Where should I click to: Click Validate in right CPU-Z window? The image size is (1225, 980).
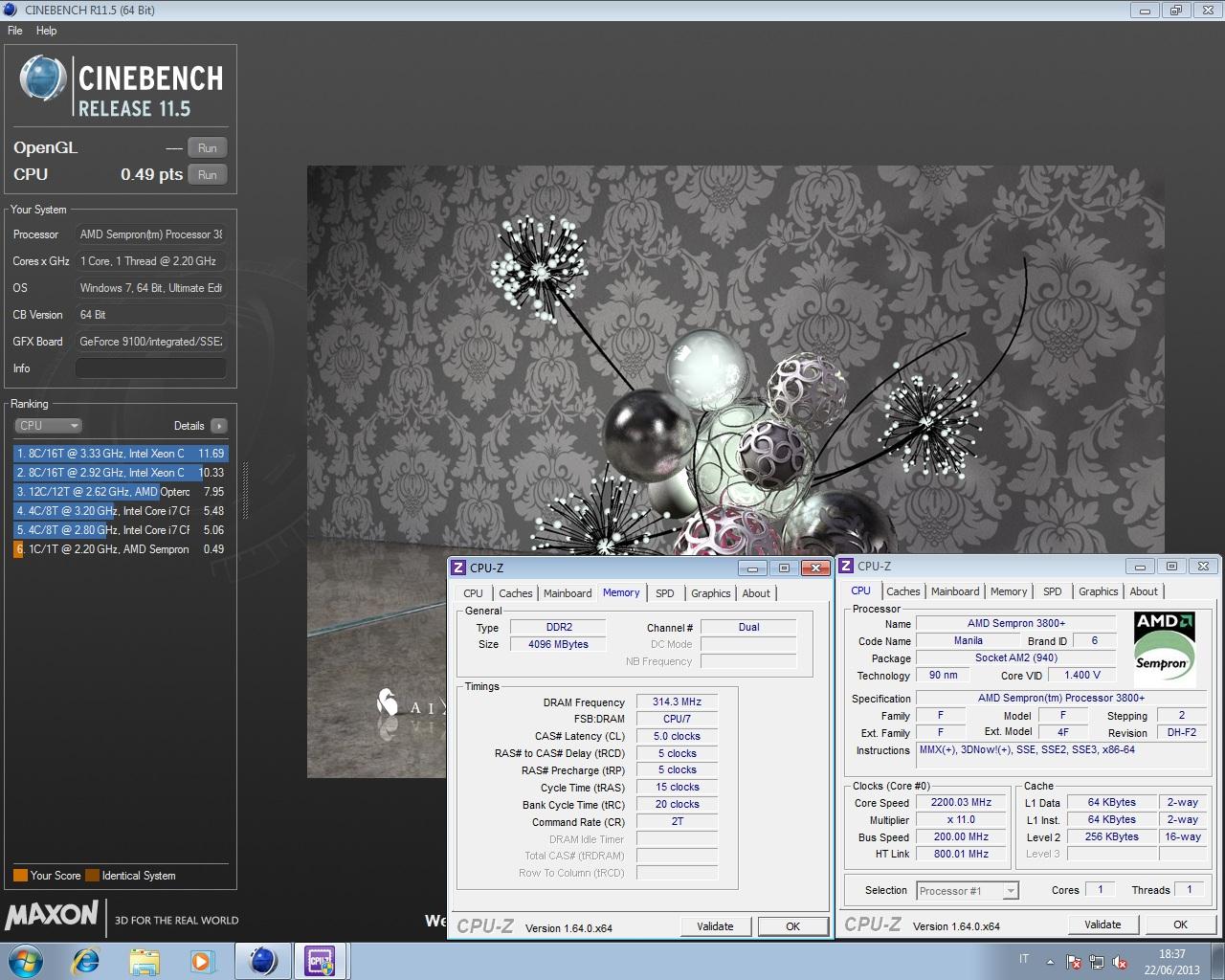[1102, 924]
